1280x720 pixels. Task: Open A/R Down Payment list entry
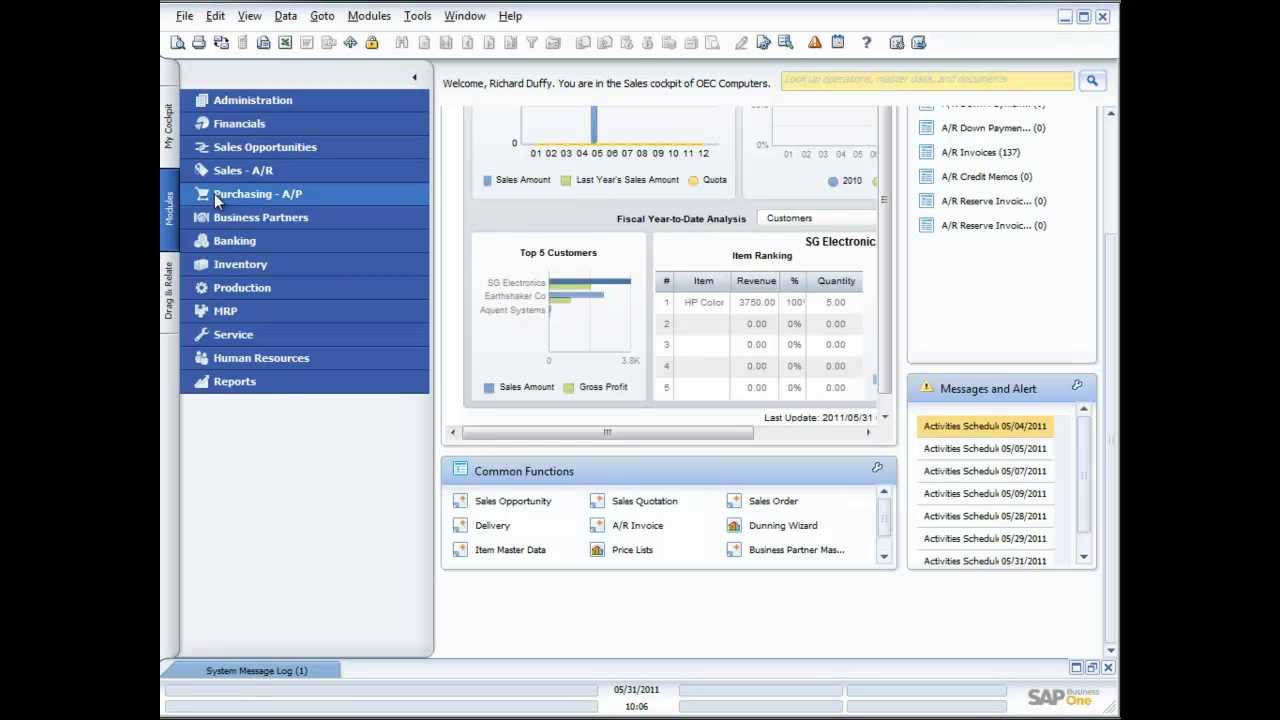tap(992, 128)
